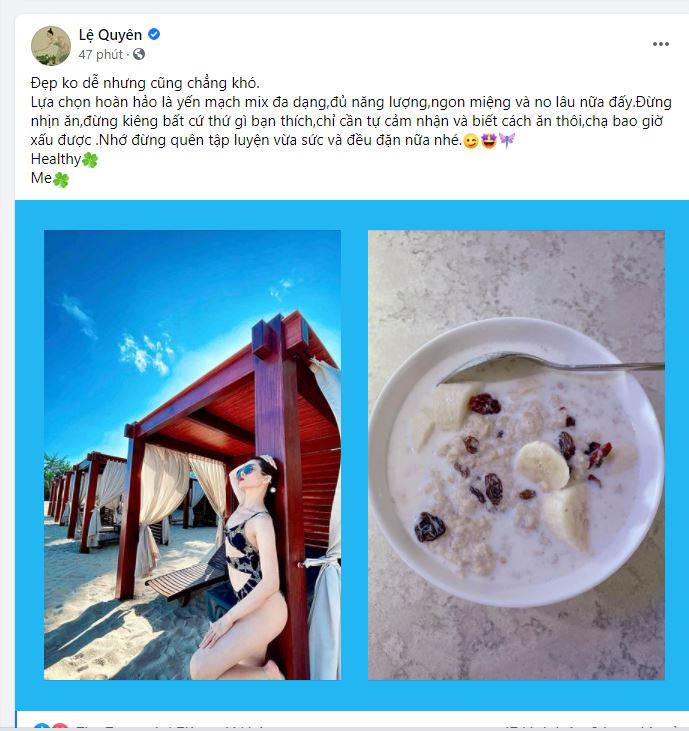The height and width of the screenshot is (731, 689).
Task: Click the reactions count text at bottom
Action: click(x=169, y=727)
